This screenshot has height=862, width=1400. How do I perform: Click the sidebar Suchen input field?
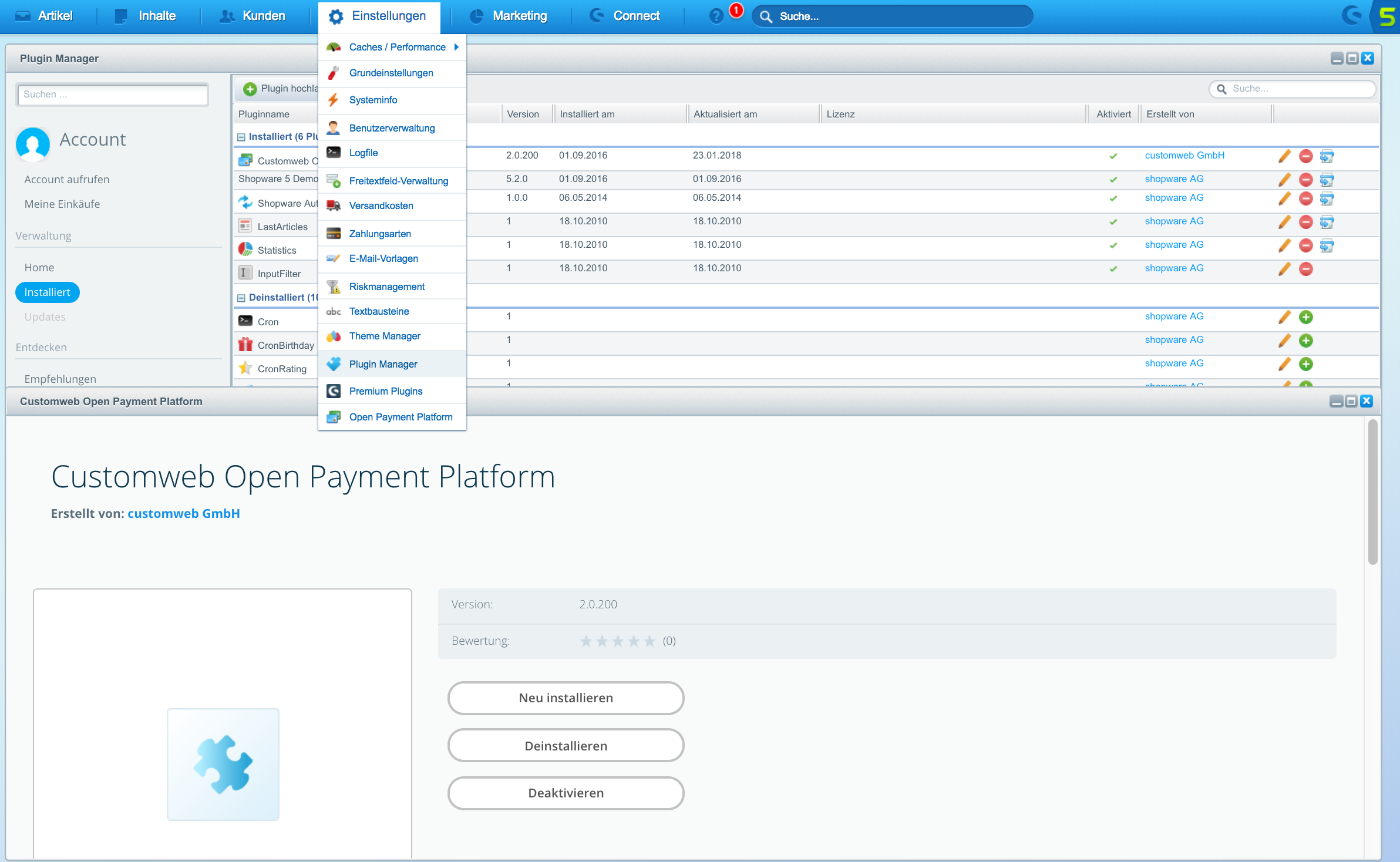tap(112, 95)
